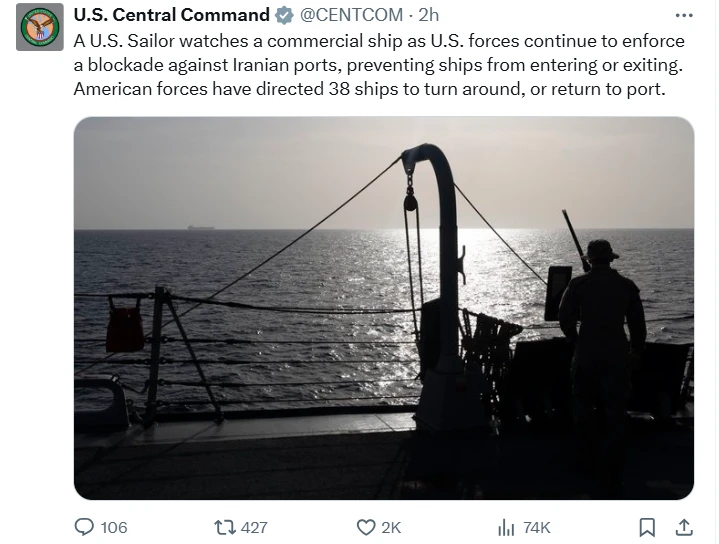Share the post using the upload arrow icon
Image resolution: width=719 pixels, height=544 pixels.
[684, 527]
